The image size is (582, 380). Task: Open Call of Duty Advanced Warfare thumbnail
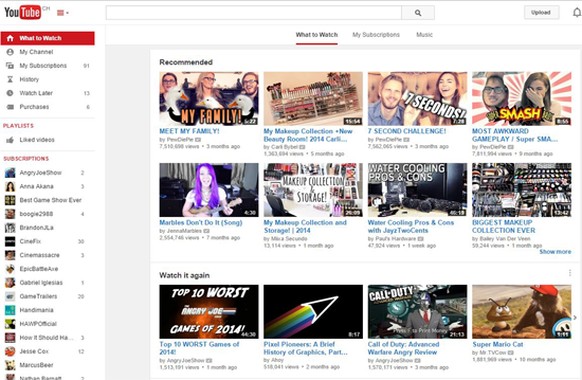pos(418,311)
